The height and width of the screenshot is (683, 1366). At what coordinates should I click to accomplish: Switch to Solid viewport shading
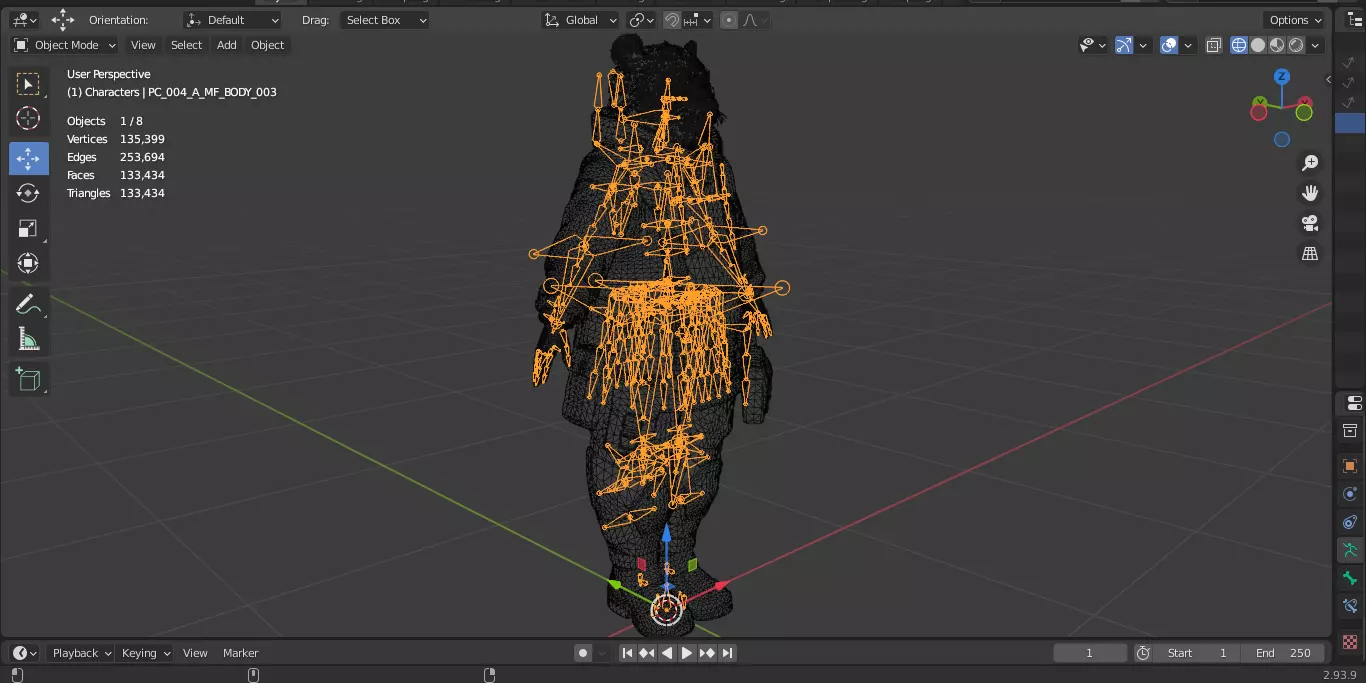(x=1258, y=45)
